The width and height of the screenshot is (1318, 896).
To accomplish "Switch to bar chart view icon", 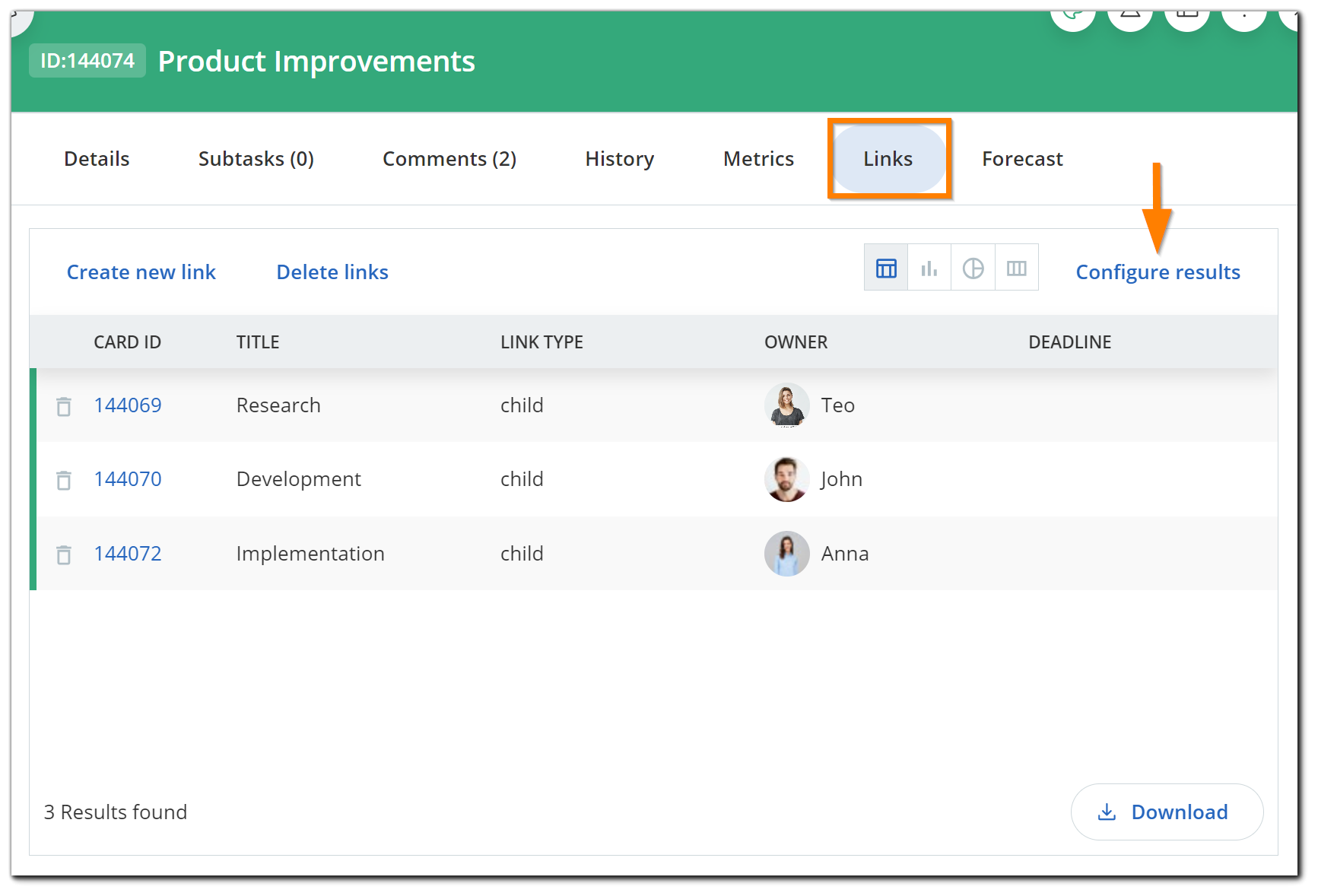I will pyautogui.click(x=929, y=268).
